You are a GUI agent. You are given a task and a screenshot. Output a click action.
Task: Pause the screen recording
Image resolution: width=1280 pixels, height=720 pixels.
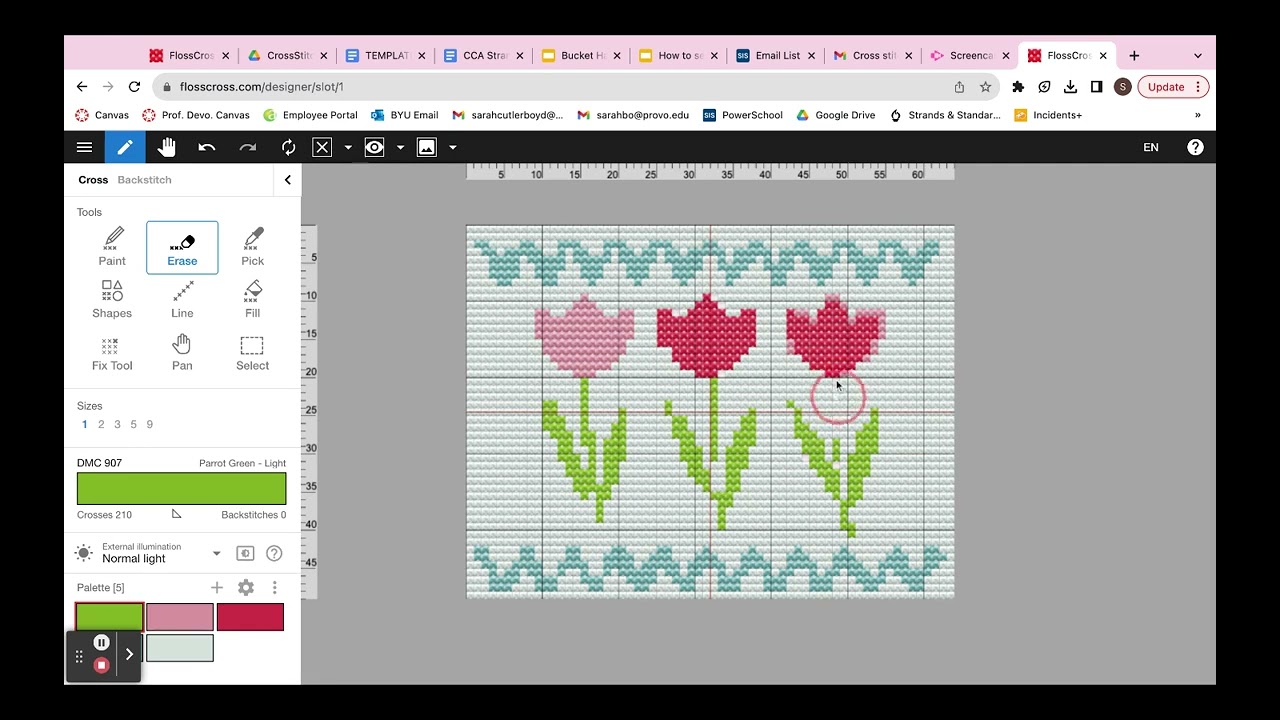pos(101,642)
